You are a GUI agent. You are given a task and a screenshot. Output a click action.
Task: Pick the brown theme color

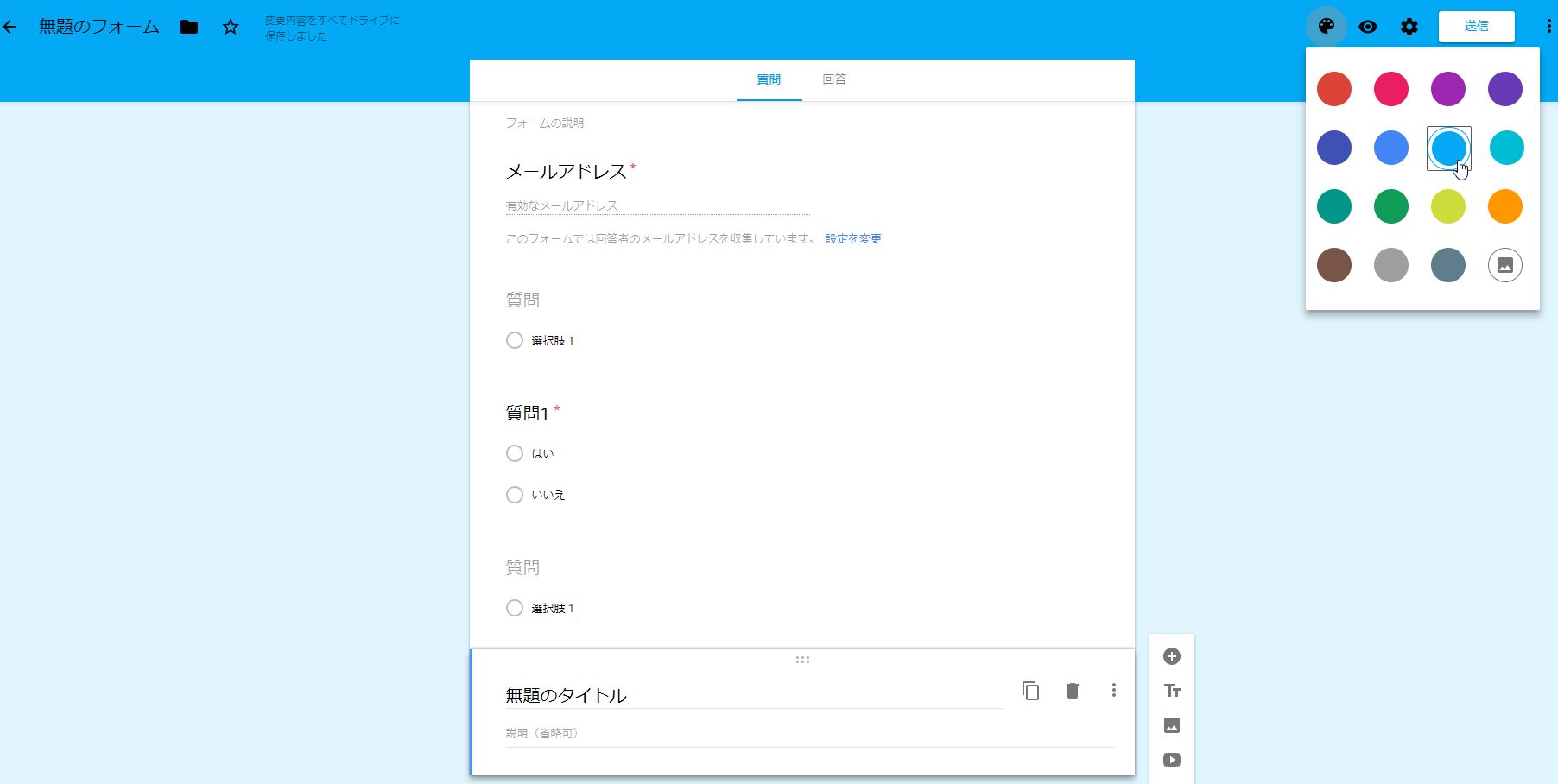(x=1334, y=265)
